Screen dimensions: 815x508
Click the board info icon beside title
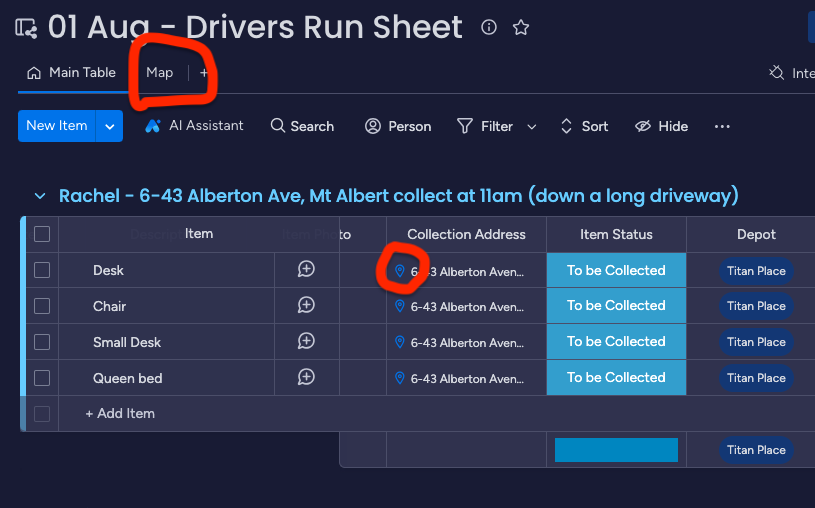[489, 28]
